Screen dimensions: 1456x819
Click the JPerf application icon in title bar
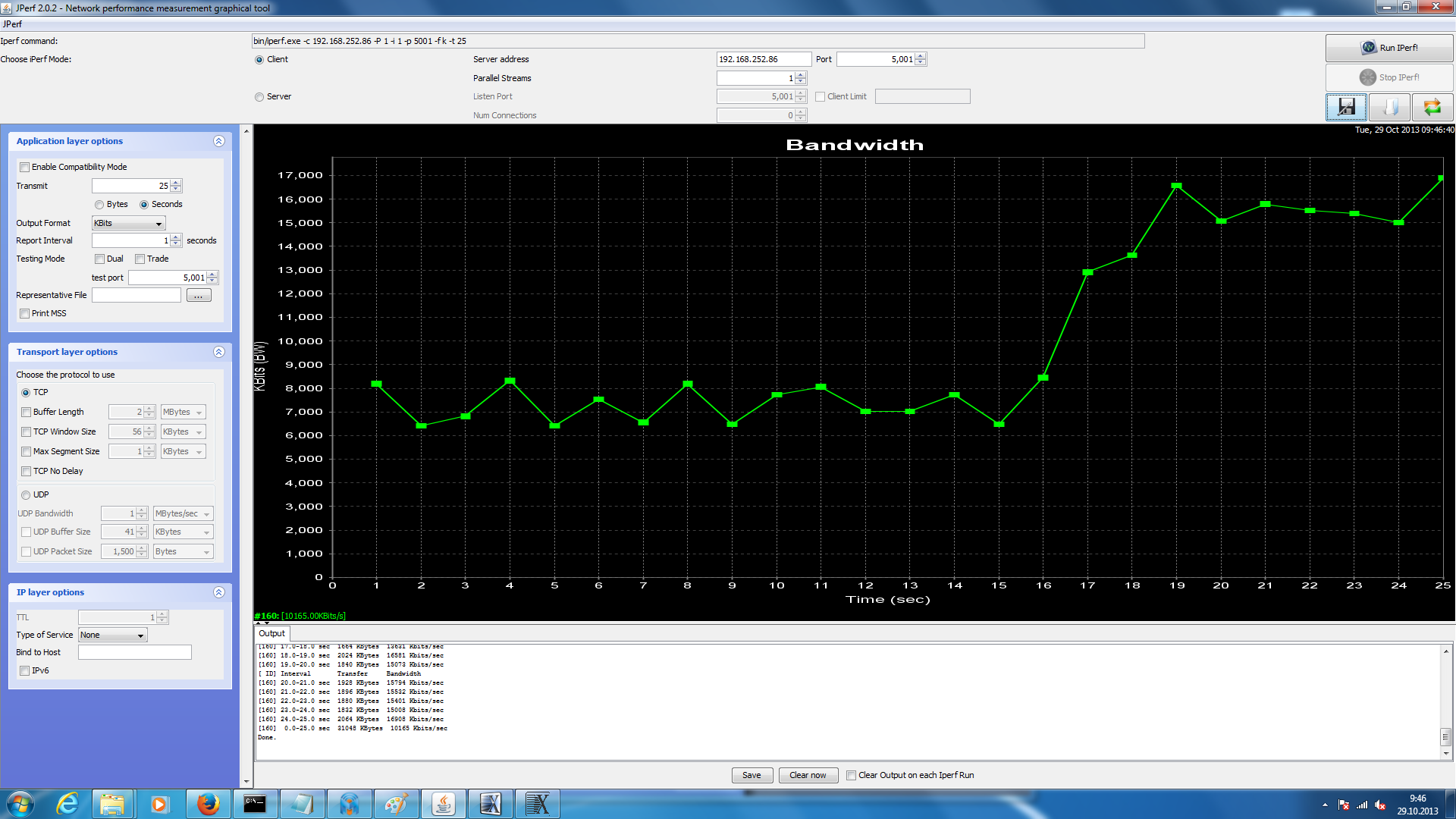point(7,8)
